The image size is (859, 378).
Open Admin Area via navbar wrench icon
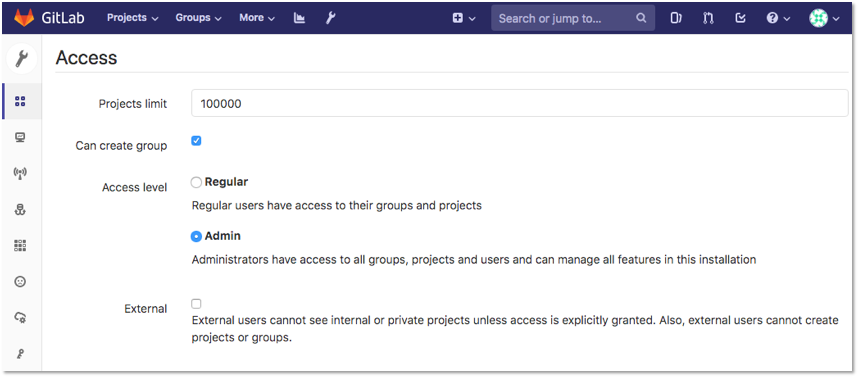point(330,18)
